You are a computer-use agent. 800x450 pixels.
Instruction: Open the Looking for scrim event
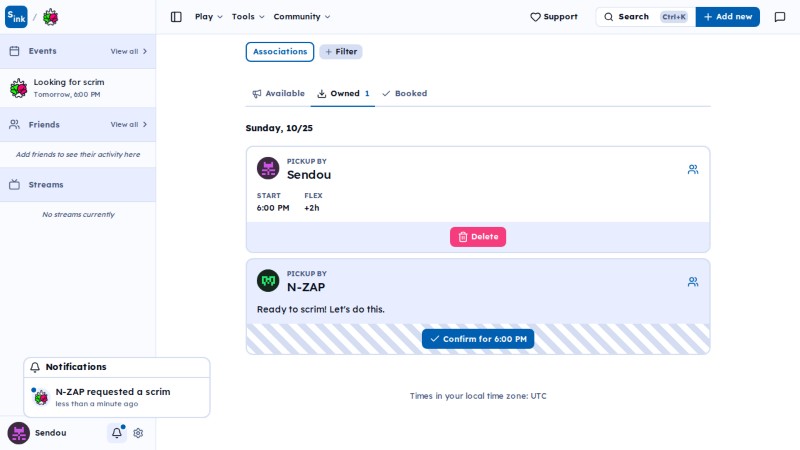coord(78,88)
